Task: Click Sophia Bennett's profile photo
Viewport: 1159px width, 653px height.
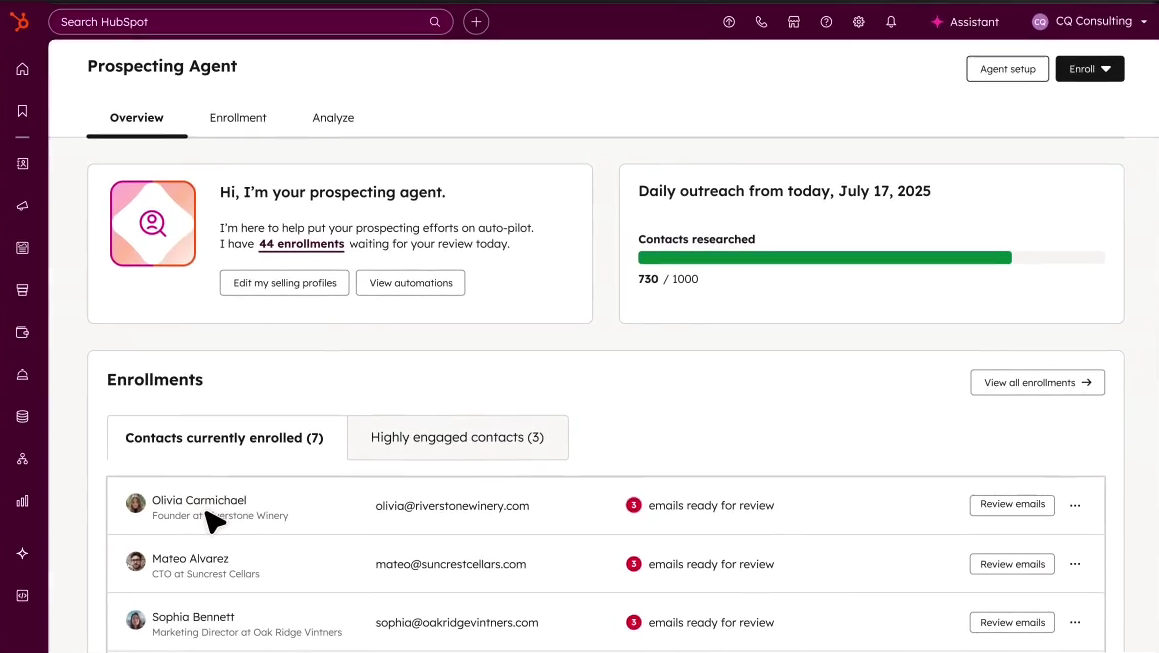Action: 135,620
